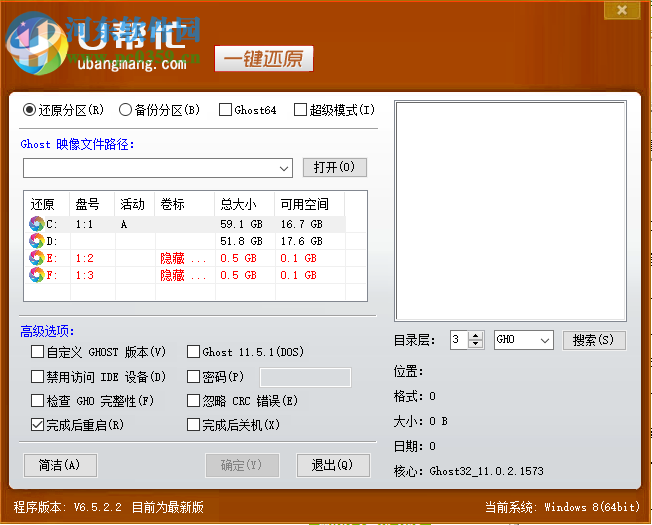Click the Ghost32_11.0.2.1573 core text
The height and width of the screenshot is (525, 652).
click(x=487, y=471)
